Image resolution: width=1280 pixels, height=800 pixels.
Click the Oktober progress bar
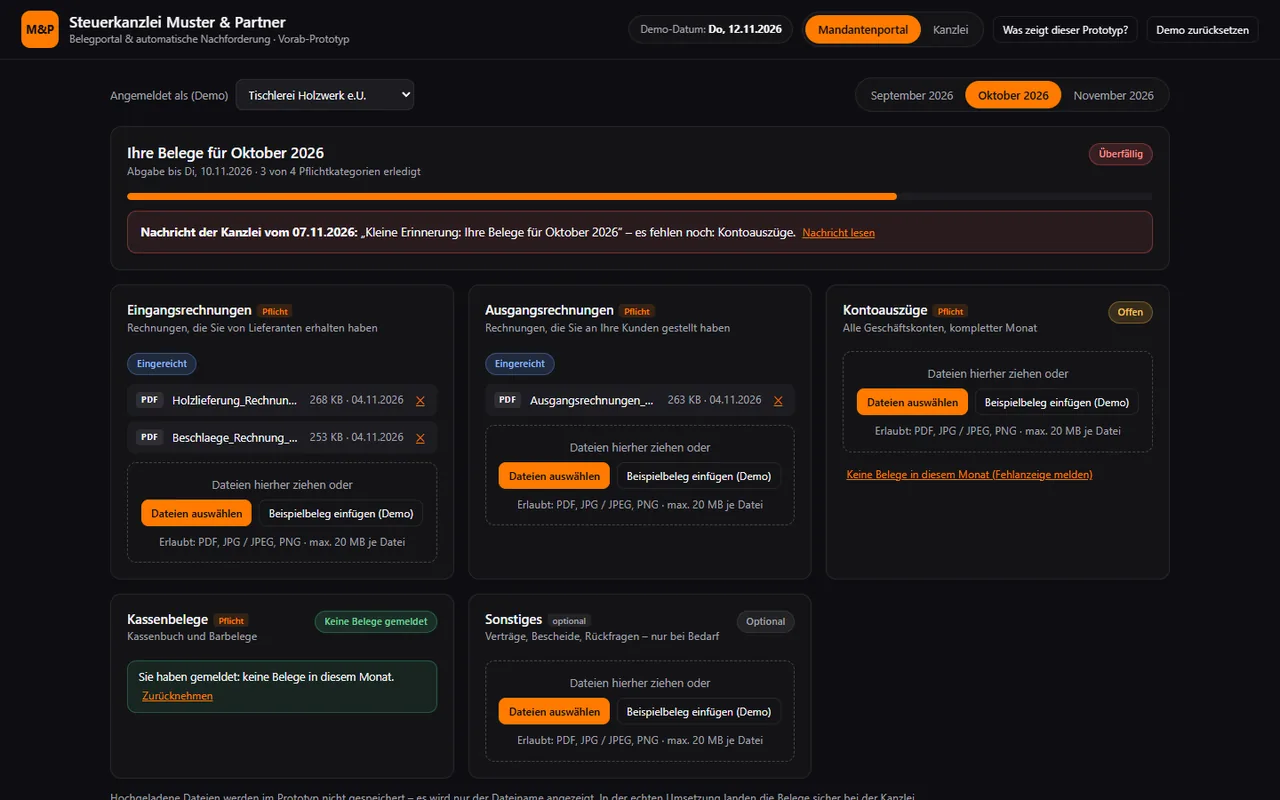pyautogui.click(x=640, y=196)
